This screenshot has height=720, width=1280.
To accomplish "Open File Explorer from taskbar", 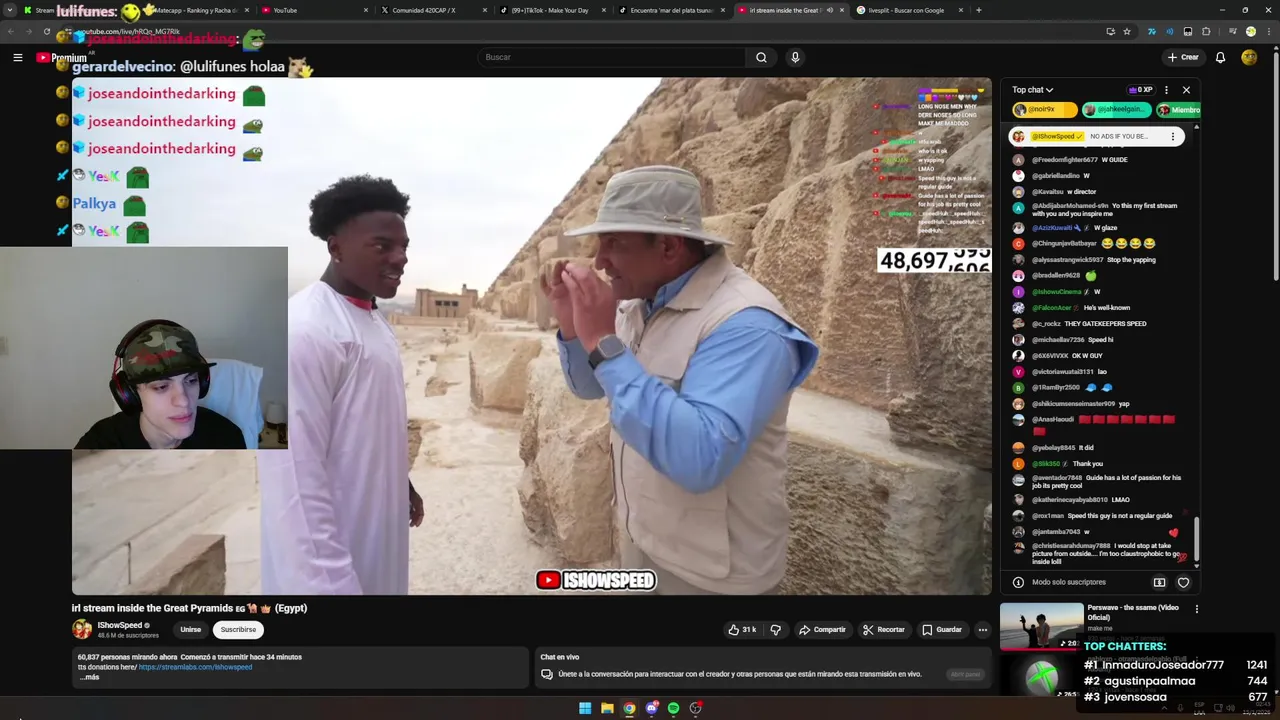I will tap(607, 708).
